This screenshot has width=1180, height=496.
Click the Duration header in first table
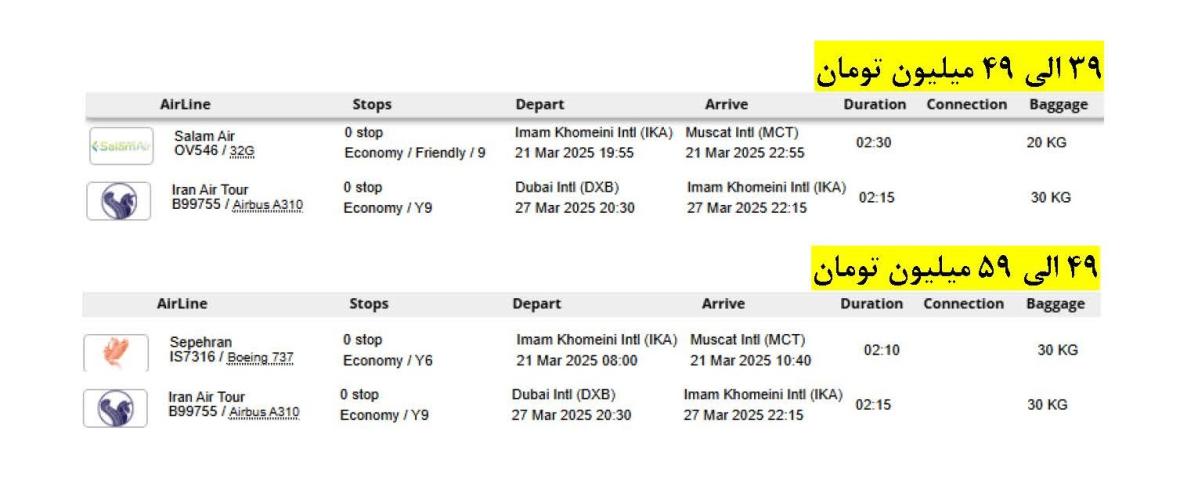[873, 104]
